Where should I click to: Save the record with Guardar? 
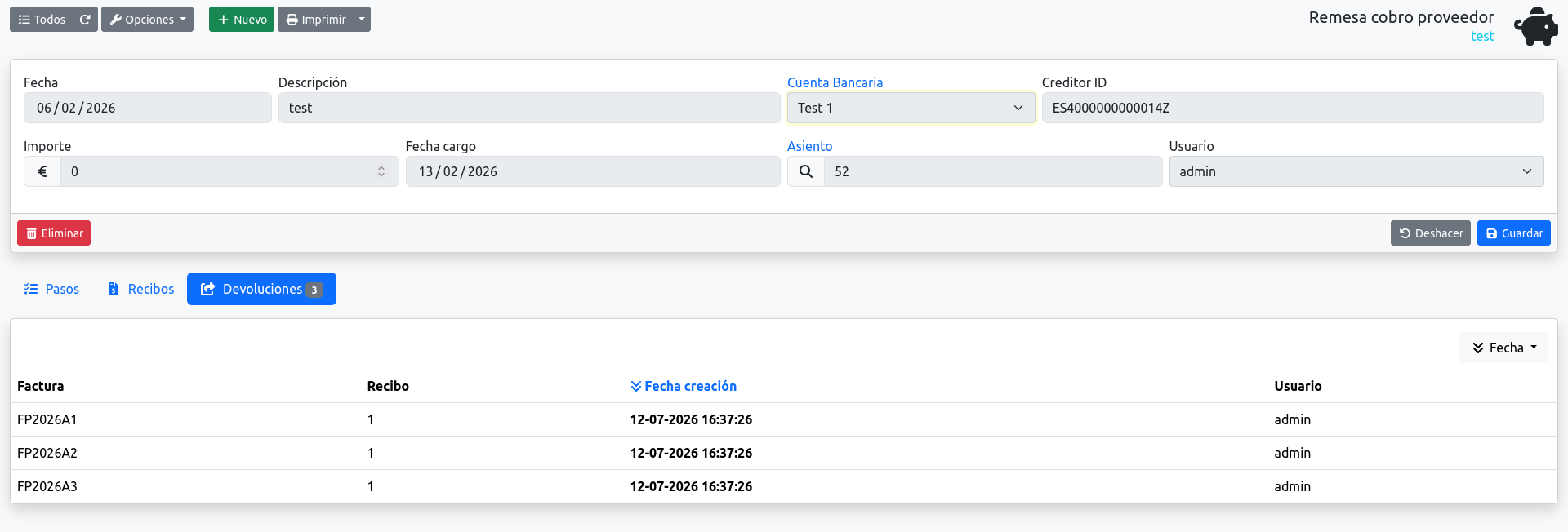pos(1514,233)
